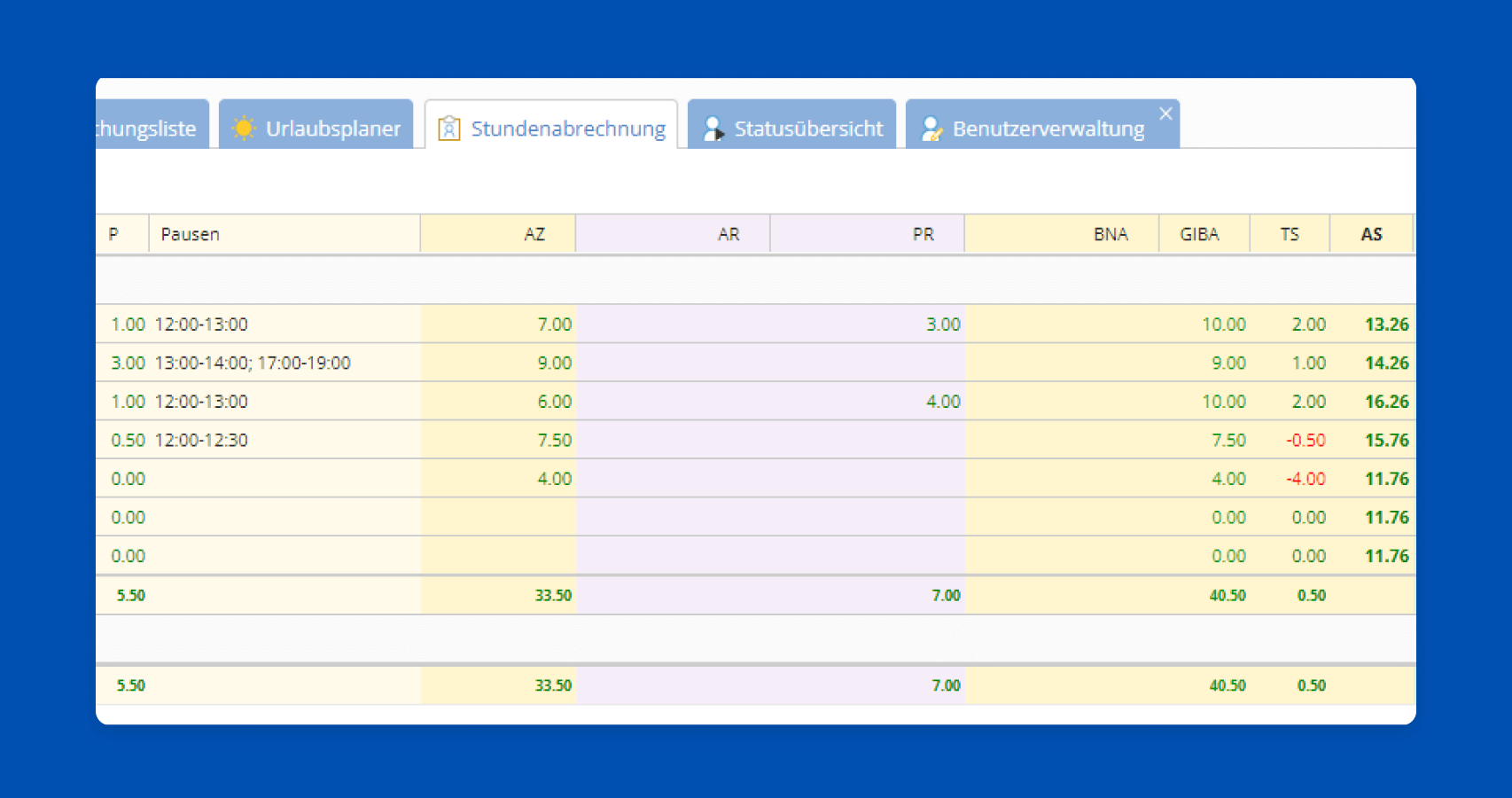Sort by the Pausen column header
Image resolution: width=1512 pixels, height=798 pixels.
tap(191, 234)
